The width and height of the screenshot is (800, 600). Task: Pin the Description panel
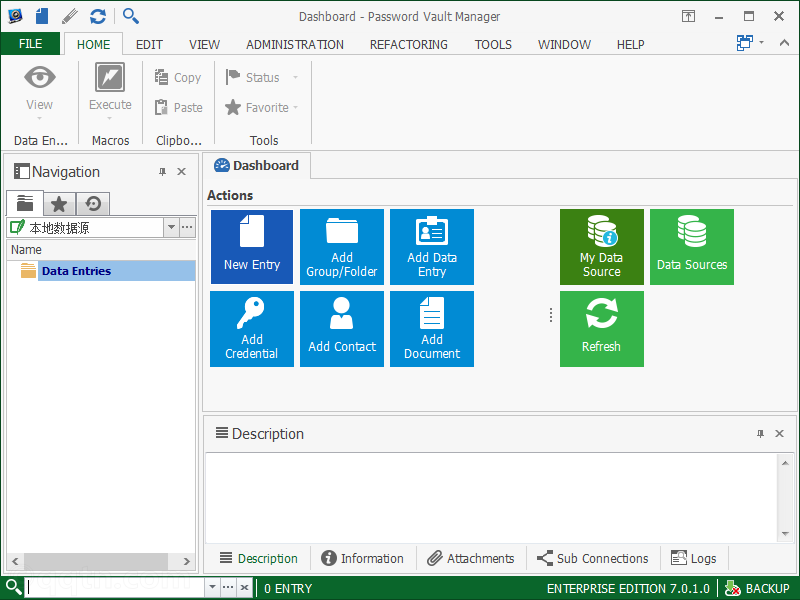coord(760,434)
